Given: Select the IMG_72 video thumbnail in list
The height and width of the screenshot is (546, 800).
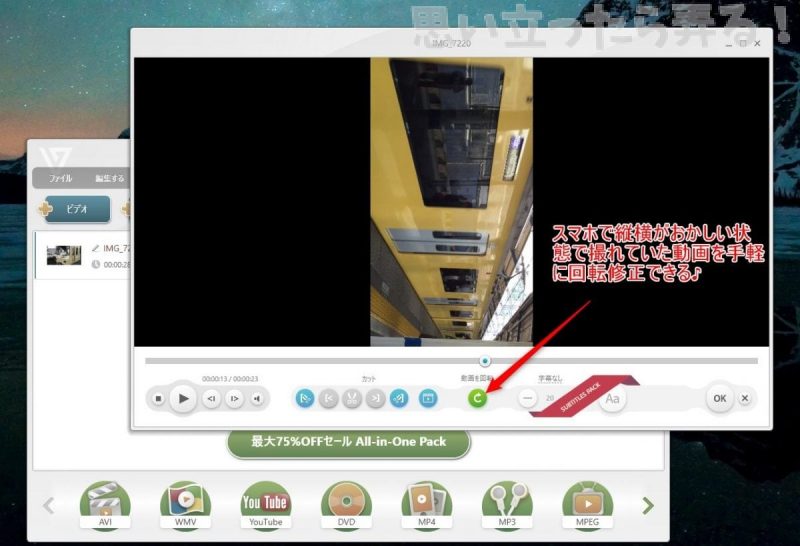Looking at the screenshot, I should pyautogui.click(x=64, y=255).
